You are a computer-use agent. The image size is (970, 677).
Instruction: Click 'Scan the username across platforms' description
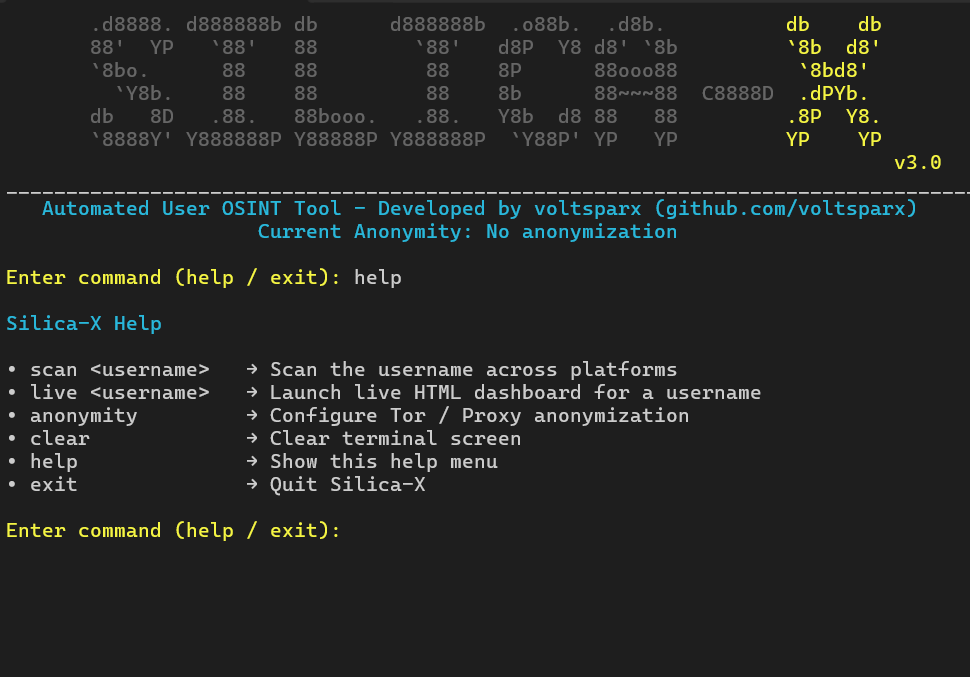(x=473, y=370)
